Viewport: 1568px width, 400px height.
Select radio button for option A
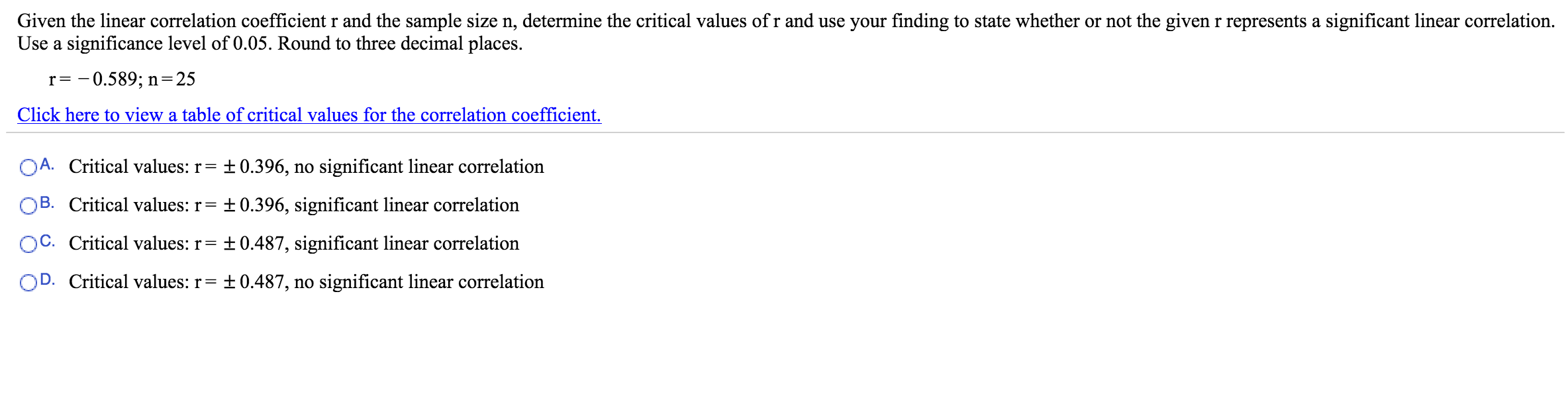pos(28,168)
